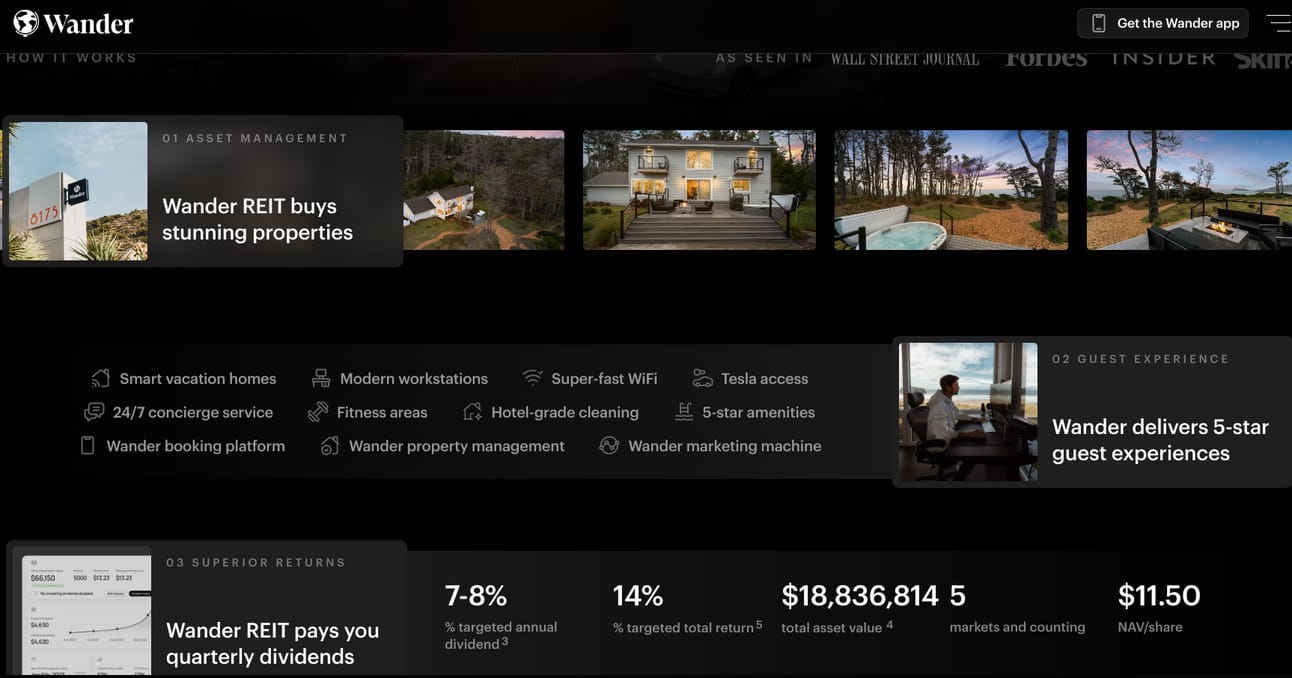Click the Fitness areas label
This screenshot has width=1292, height=678.
382,412
